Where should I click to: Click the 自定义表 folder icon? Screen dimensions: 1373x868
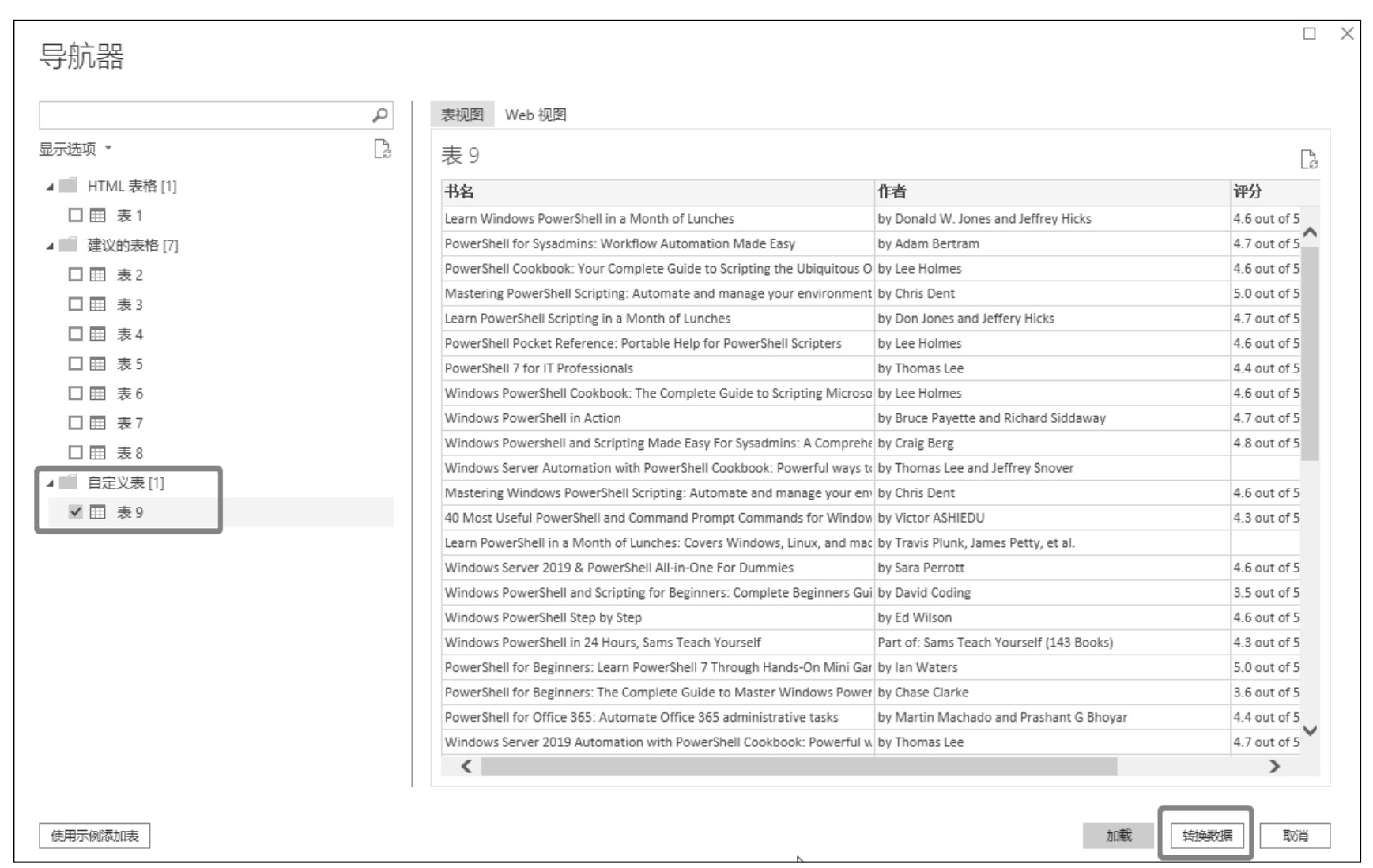click(x=69, y=482)
